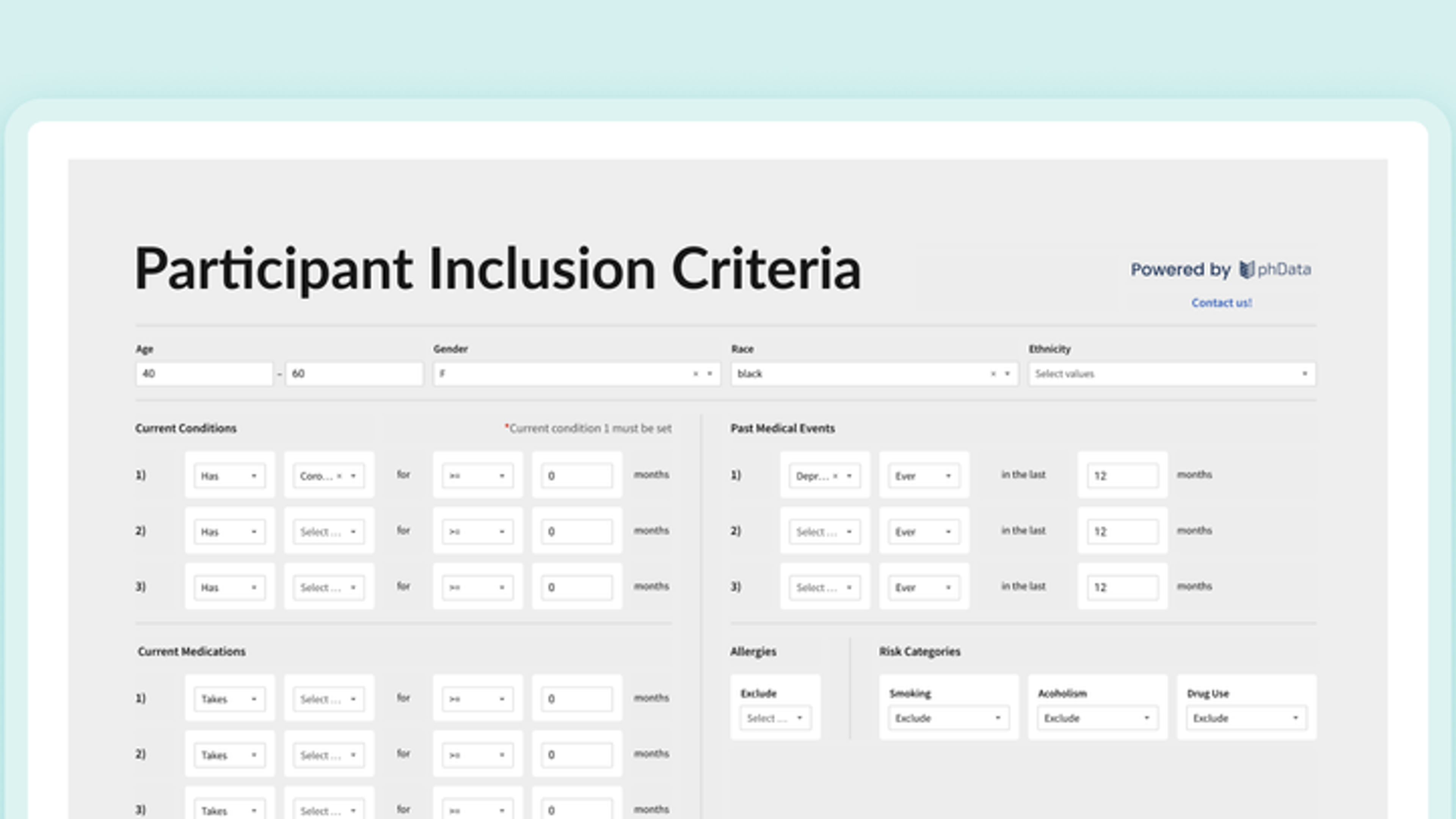
Task: Click the months field for condition 3
Action: (x=576, y=587)
